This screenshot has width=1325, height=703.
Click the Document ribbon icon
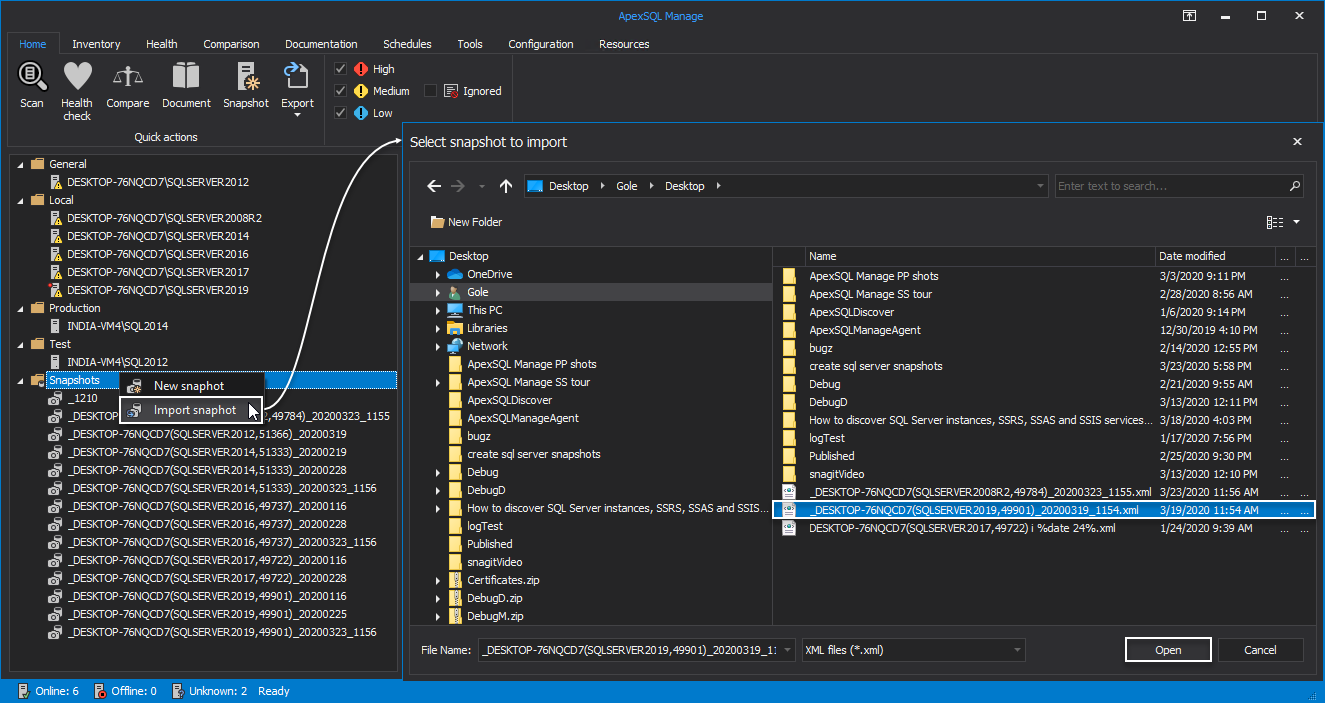[x=186, y=85]
